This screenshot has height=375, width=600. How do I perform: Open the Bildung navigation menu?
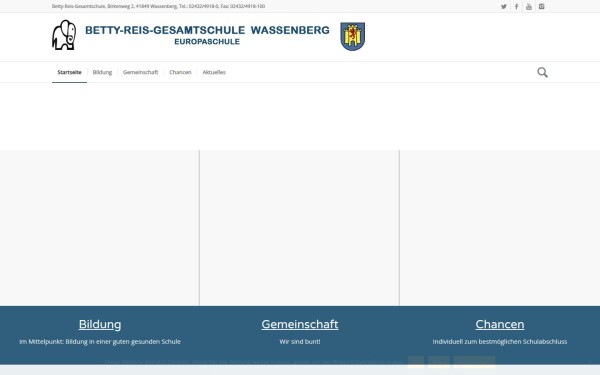pyautogui.click(x=102, y=72)
